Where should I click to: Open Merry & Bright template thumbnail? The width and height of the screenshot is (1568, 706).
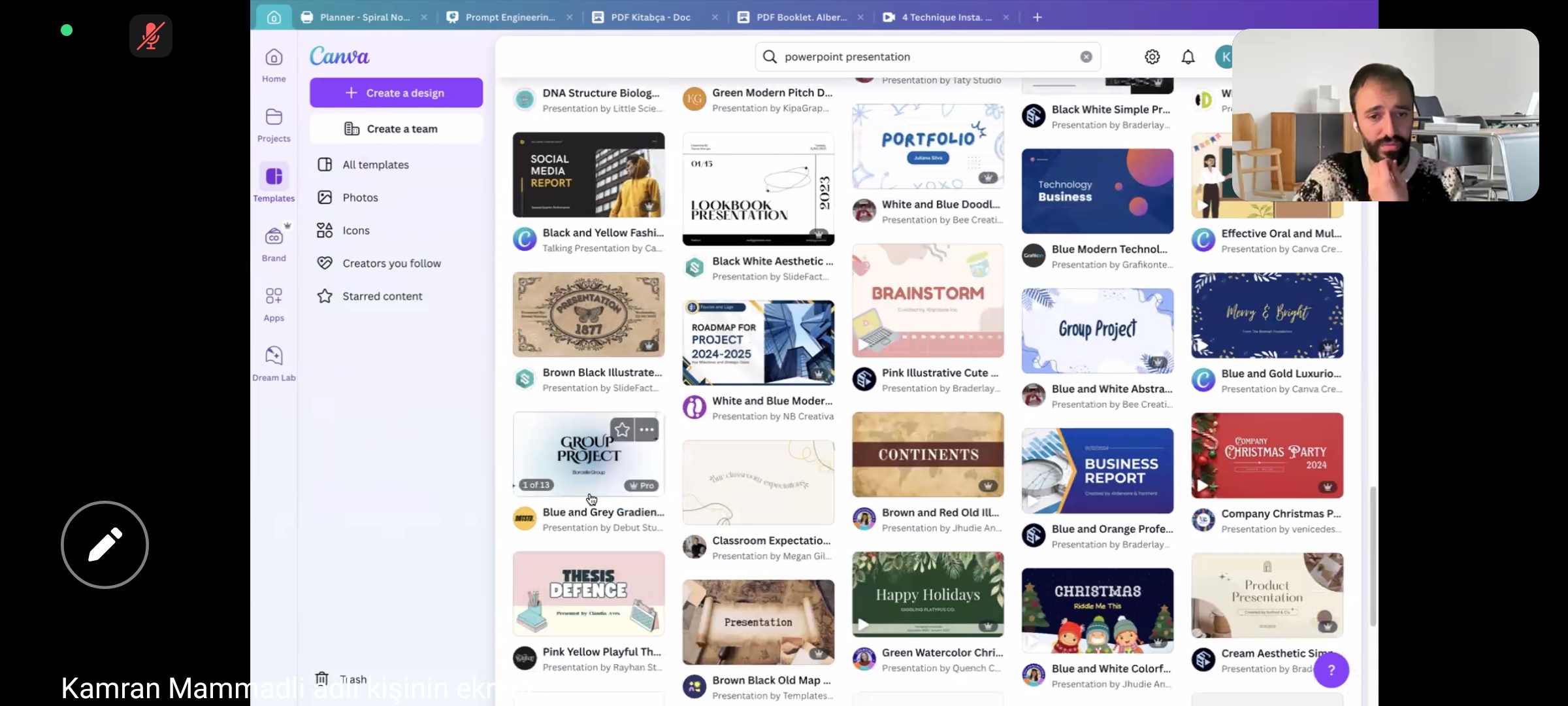coord(1267,315)
